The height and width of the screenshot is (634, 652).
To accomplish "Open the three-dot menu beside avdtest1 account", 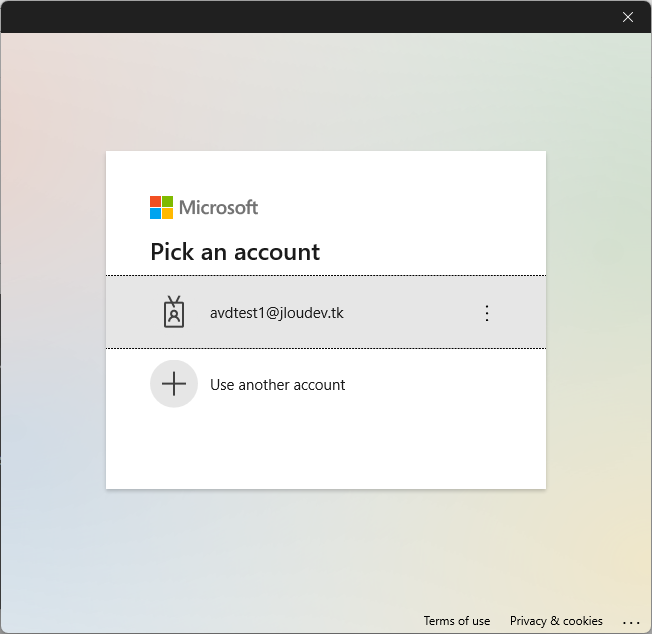I will point(487,313).
